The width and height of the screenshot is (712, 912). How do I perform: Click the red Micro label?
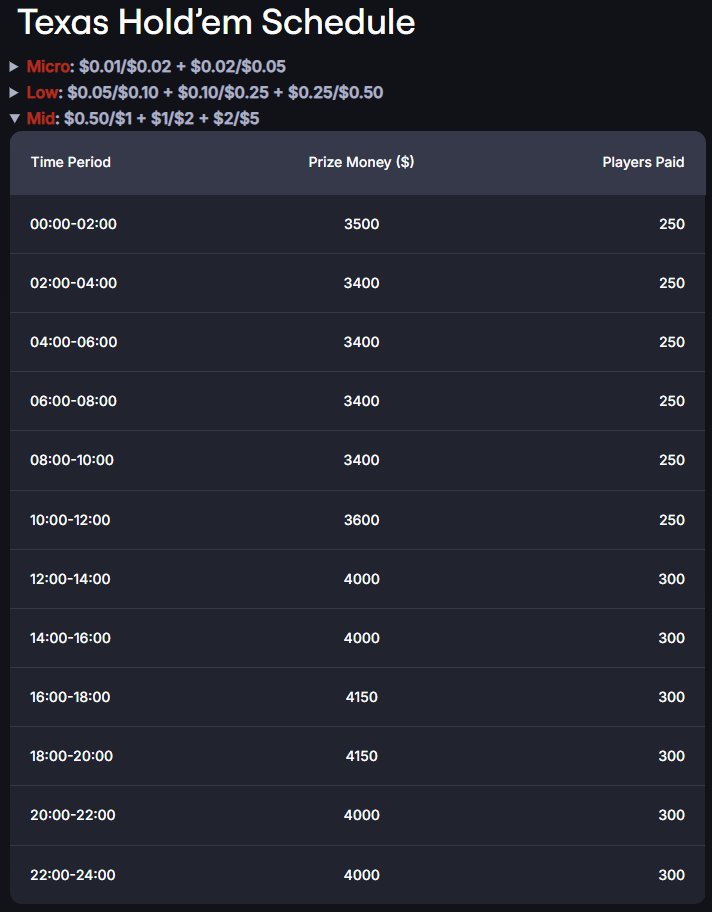tap(48, 67)
